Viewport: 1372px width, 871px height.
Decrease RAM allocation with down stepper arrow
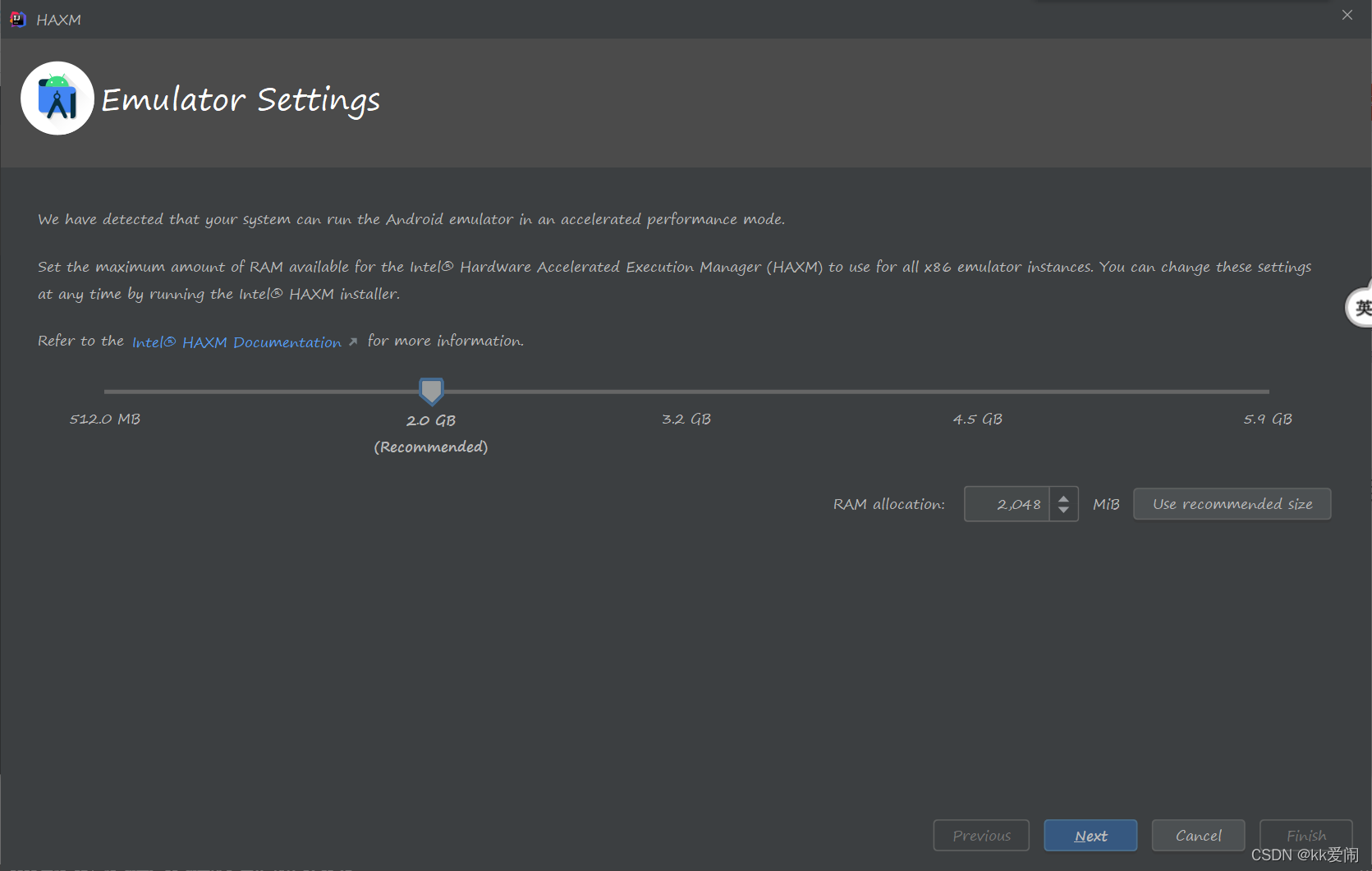click(x=1063, y=511)
